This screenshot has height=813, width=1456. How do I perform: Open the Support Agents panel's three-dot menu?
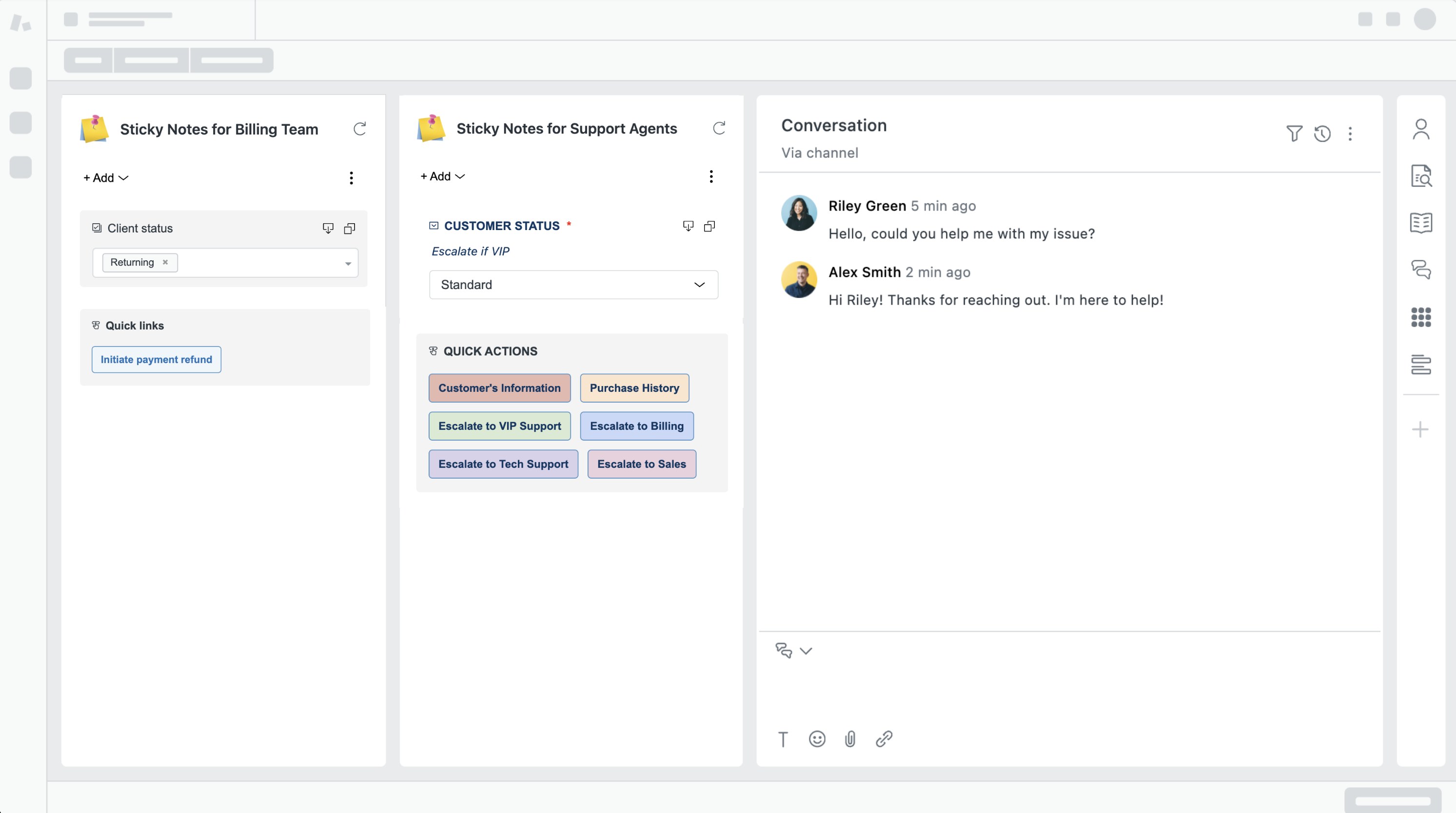[711, 176]
